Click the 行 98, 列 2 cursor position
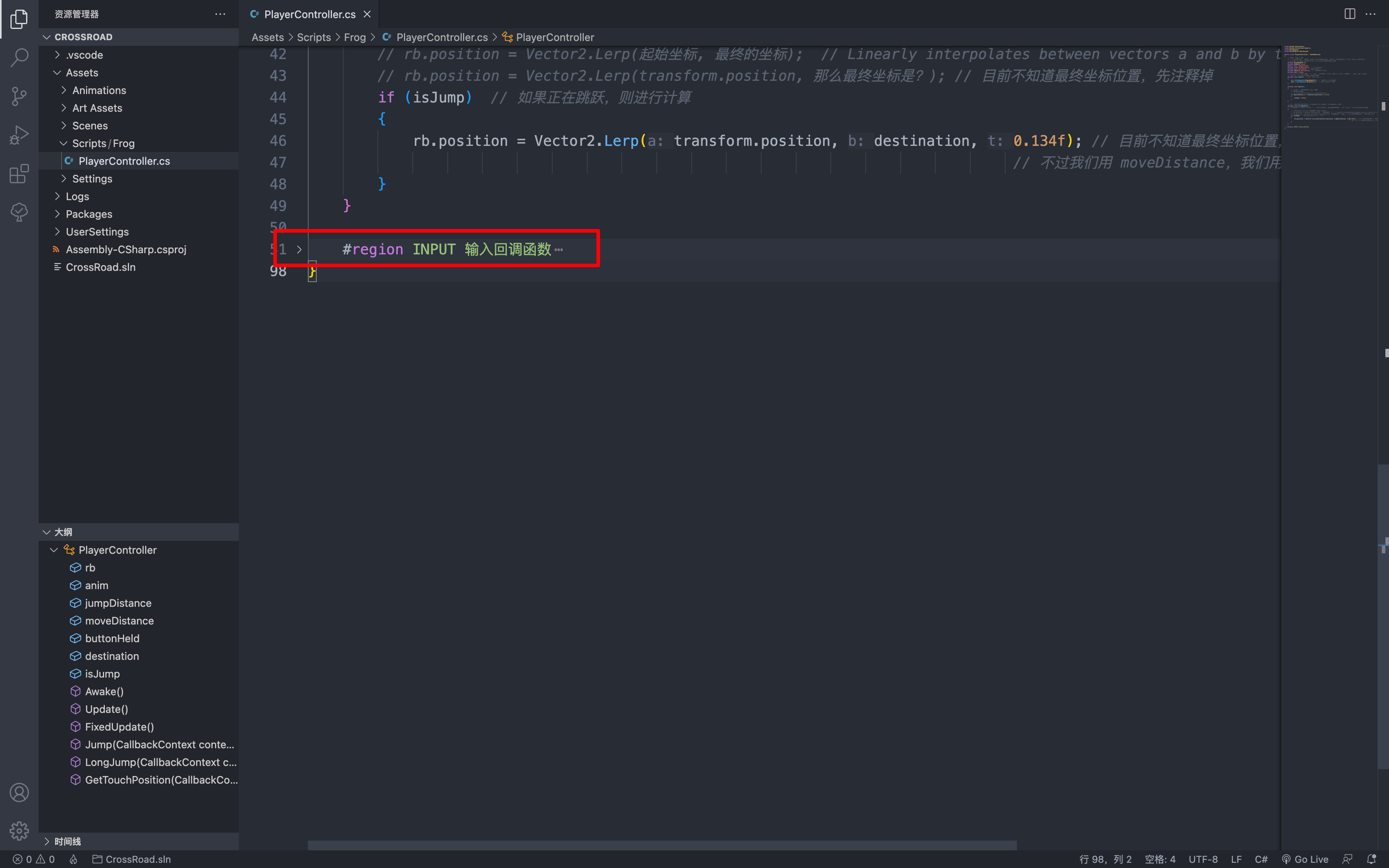Image resolution: width=1389 pixels, height=868 pixels. click(1106, 860)
